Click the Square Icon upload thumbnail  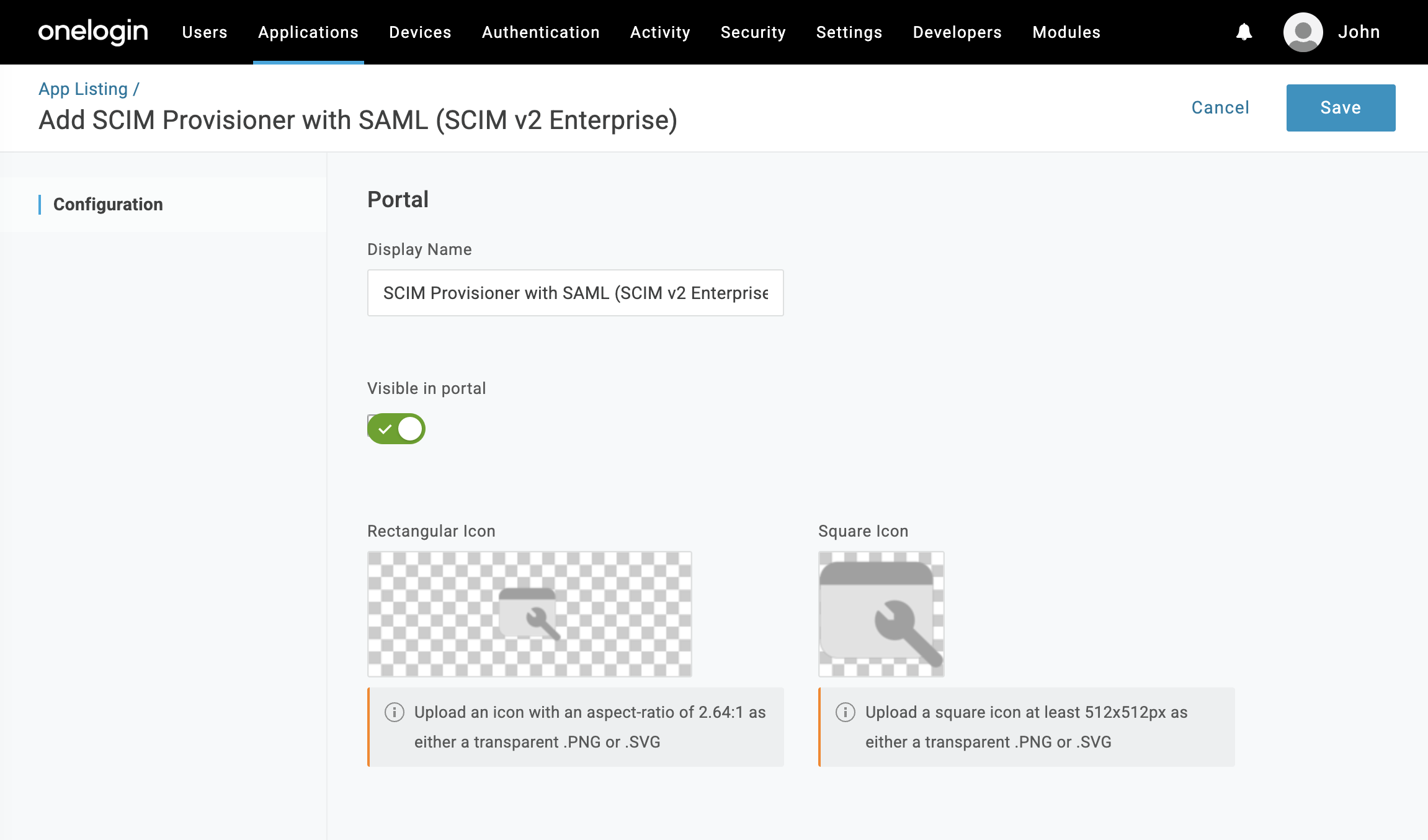[881, 614]
